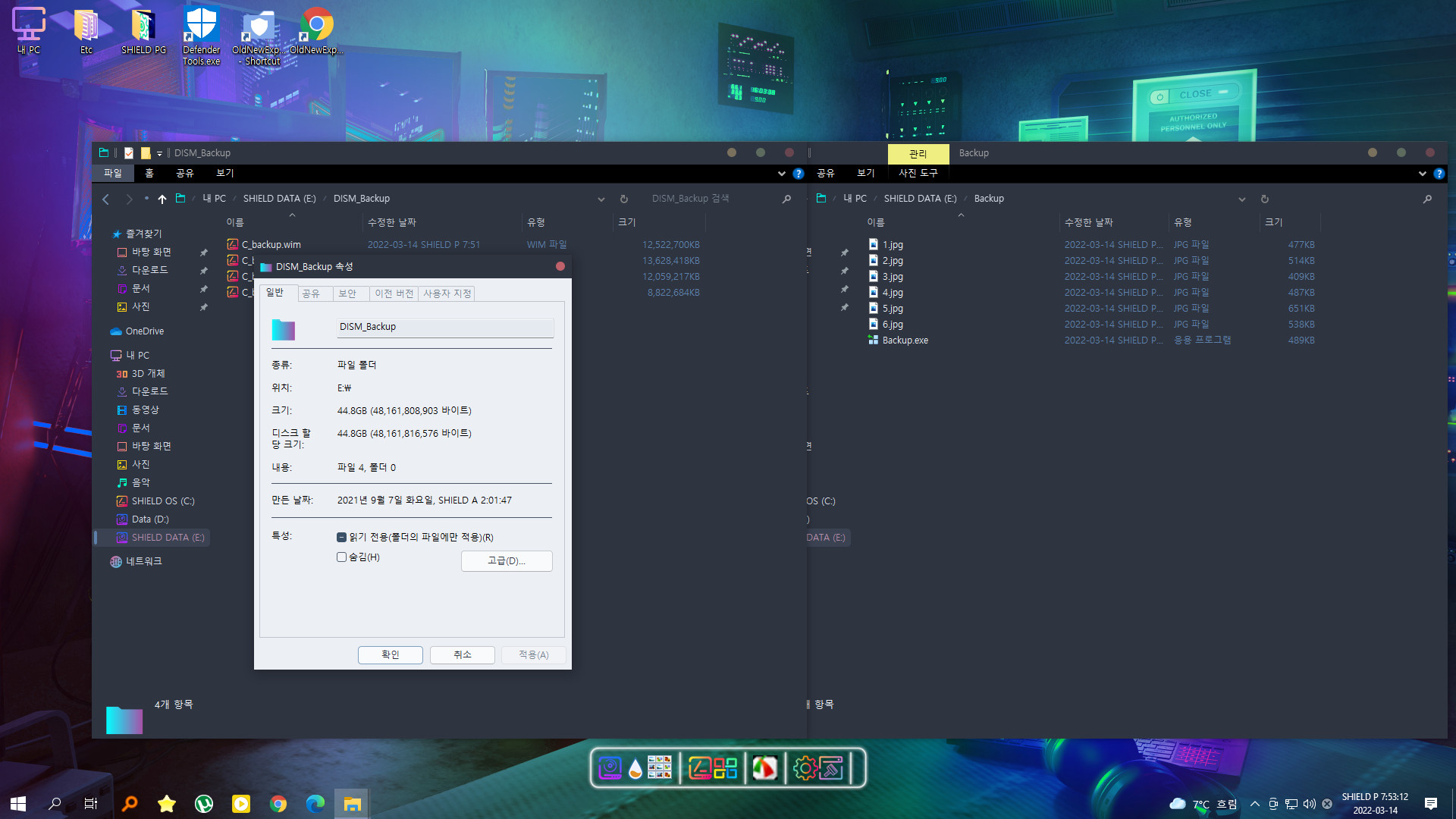Open help icon in DISM_Backup window ribbon

pyautogui.click(x=799, y=174)
